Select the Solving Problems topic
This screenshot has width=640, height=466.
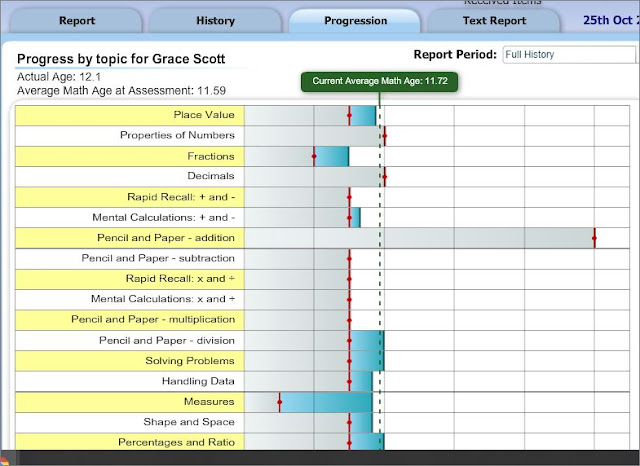190,361
